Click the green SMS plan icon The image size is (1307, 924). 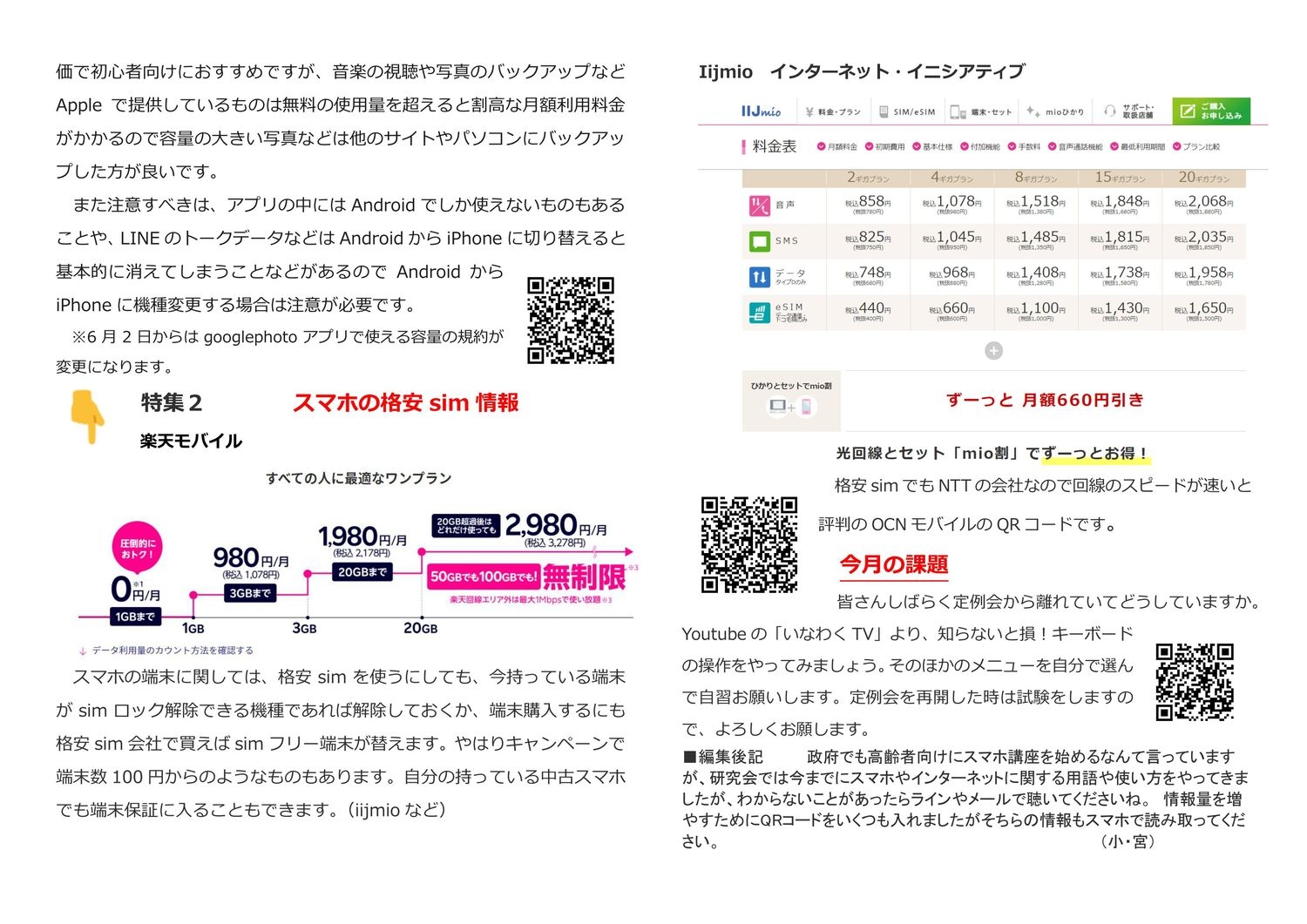[x=759, y=241]
